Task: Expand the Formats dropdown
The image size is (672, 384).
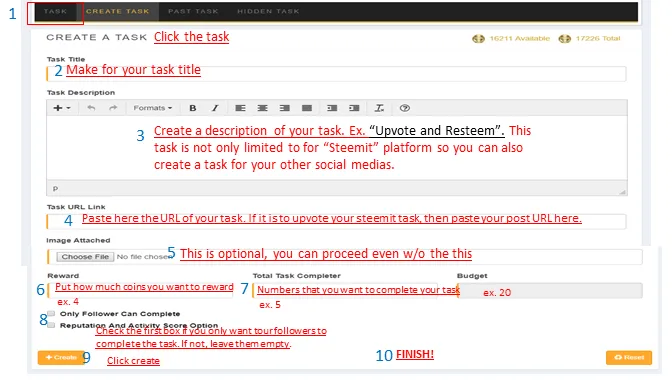Action: coord(153,108)
